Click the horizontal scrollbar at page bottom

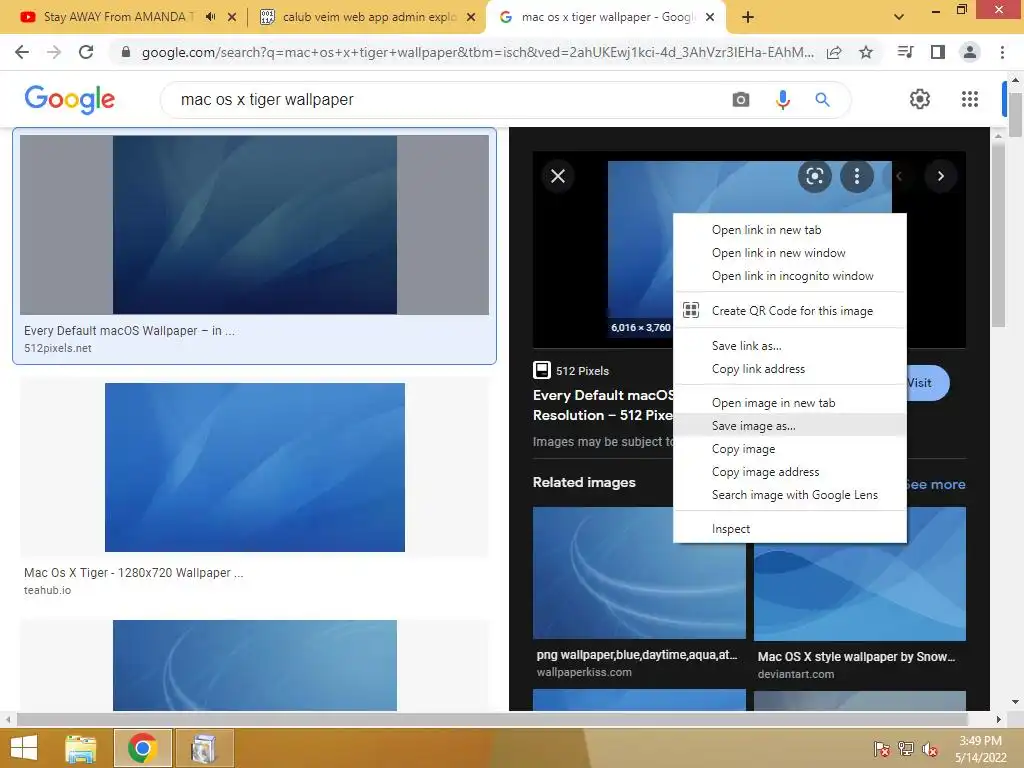pos(493,719)
